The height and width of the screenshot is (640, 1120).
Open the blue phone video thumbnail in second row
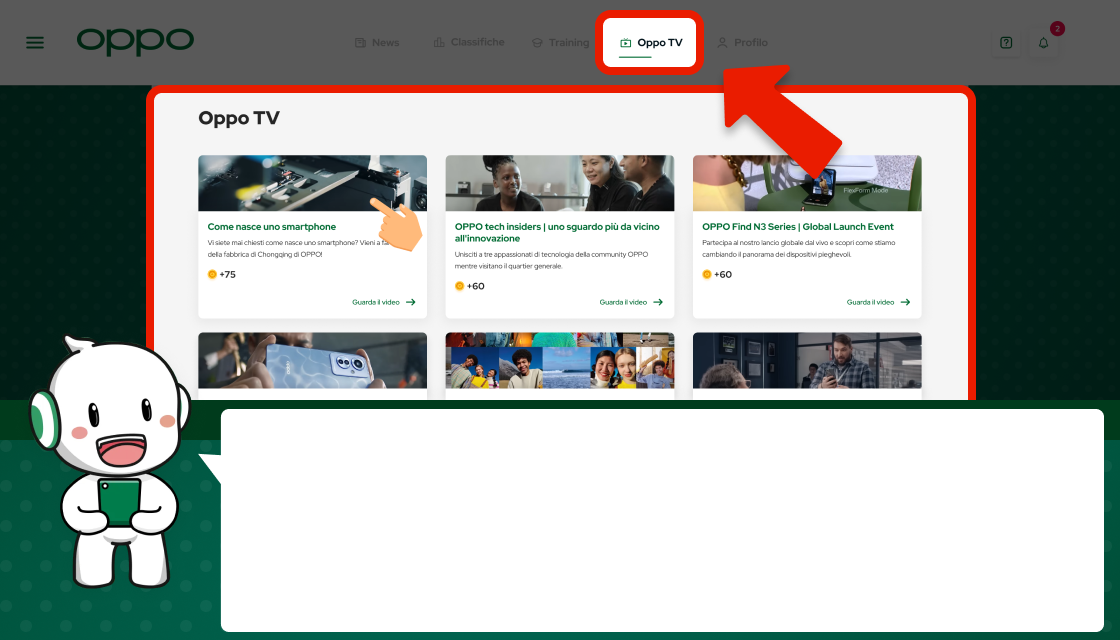click(x=312, y=361)
